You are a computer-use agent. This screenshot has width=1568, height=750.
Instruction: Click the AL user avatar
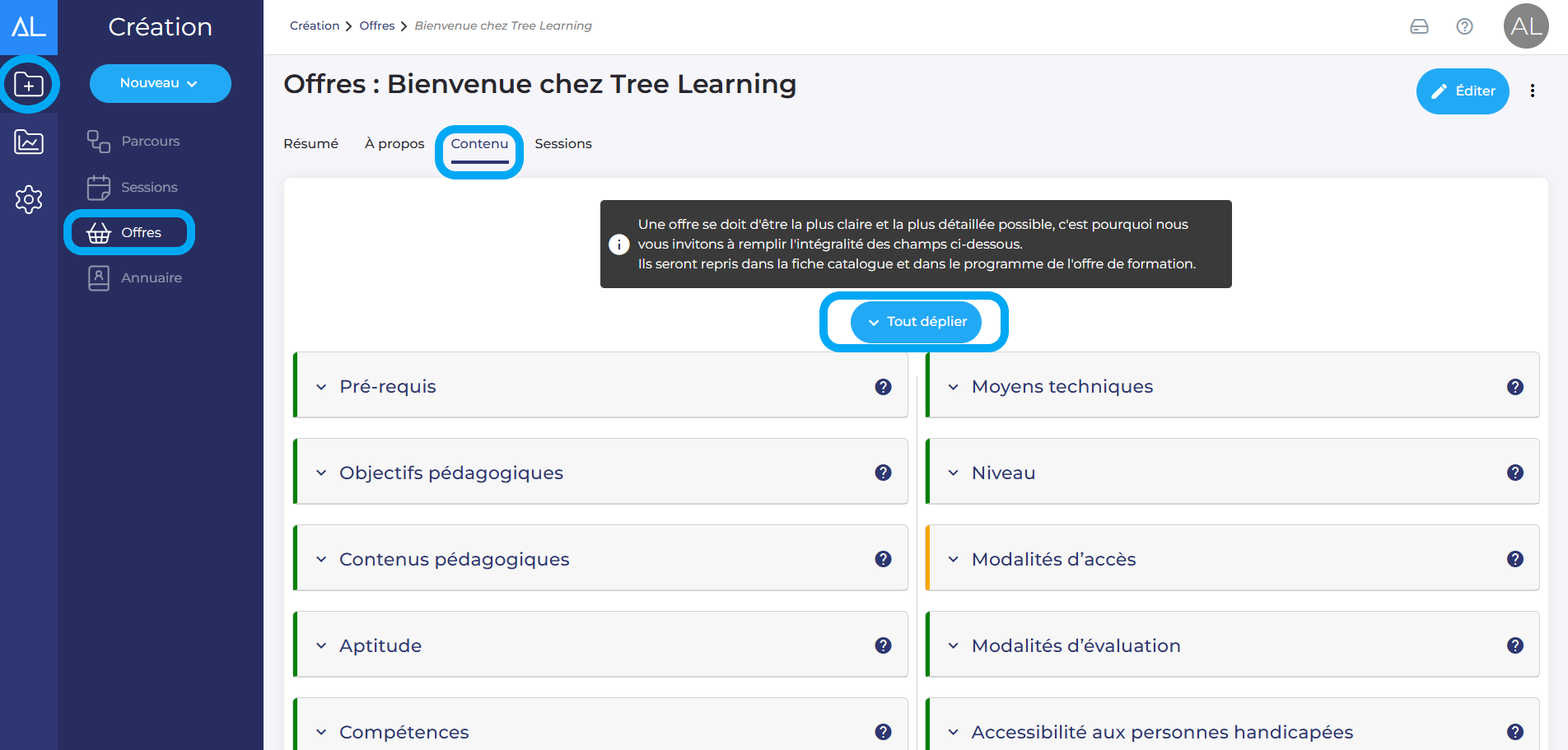(x=1525, y=26)
